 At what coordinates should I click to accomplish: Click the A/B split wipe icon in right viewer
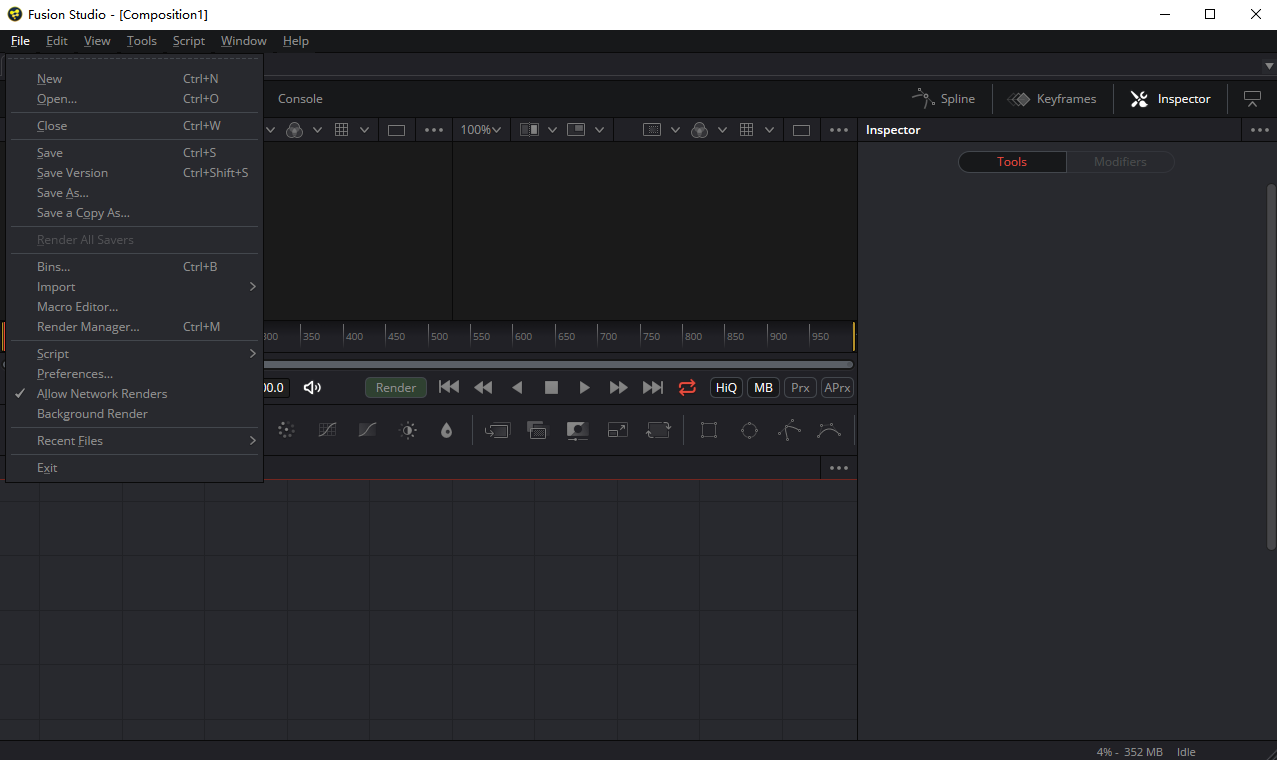530,130
